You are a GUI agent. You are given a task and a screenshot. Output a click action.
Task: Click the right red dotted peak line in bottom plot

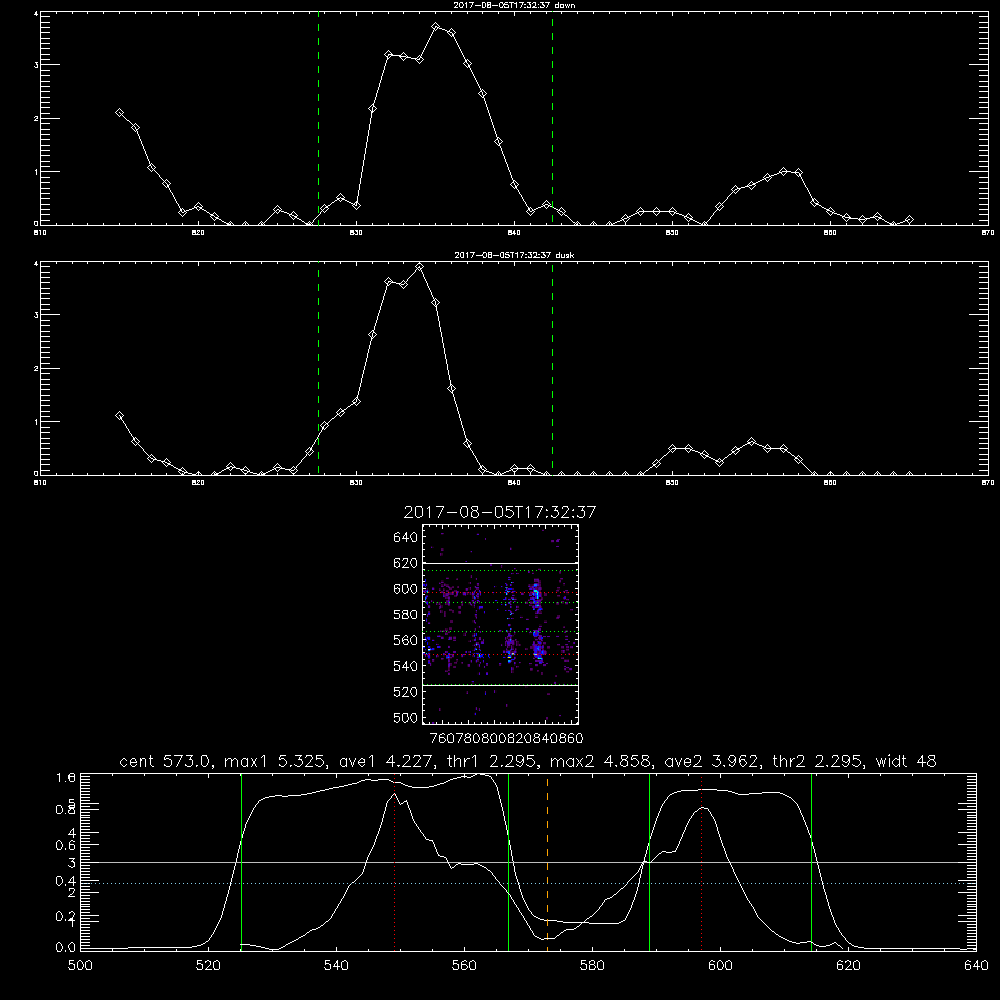702,861
